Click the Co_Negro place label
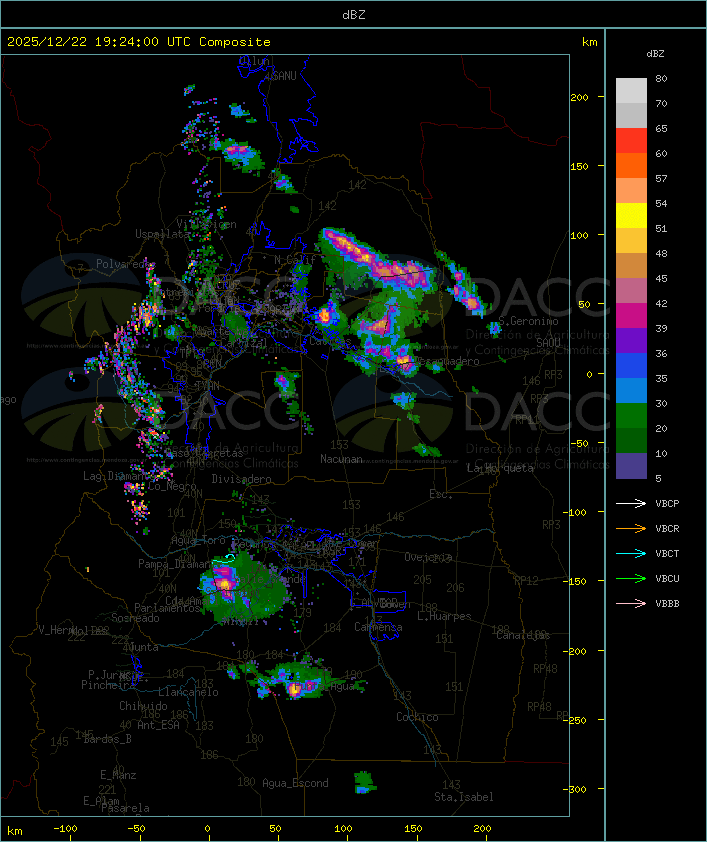 pos(172,486)
